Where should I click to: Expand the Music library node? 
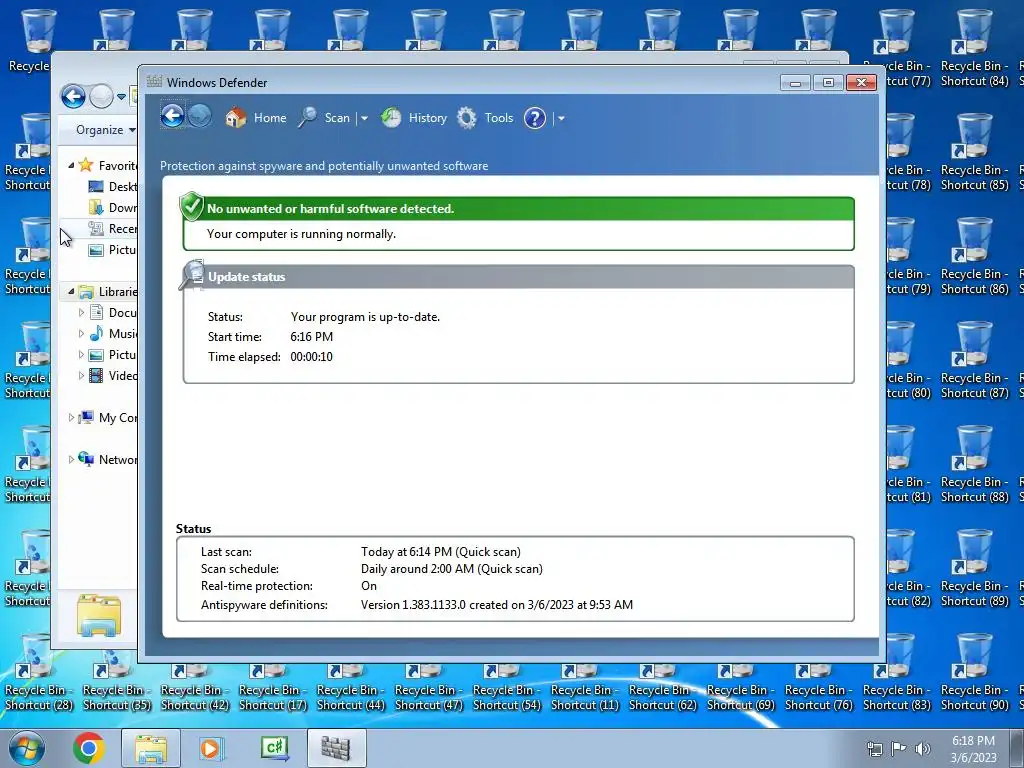(x=81, y=334)
